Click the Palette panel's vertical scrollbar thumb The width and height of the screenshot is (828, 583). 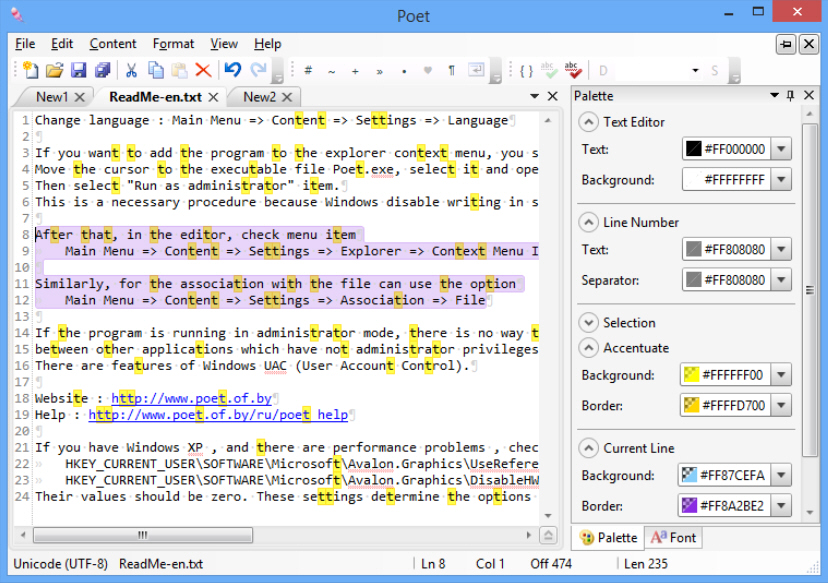[810, 289]
